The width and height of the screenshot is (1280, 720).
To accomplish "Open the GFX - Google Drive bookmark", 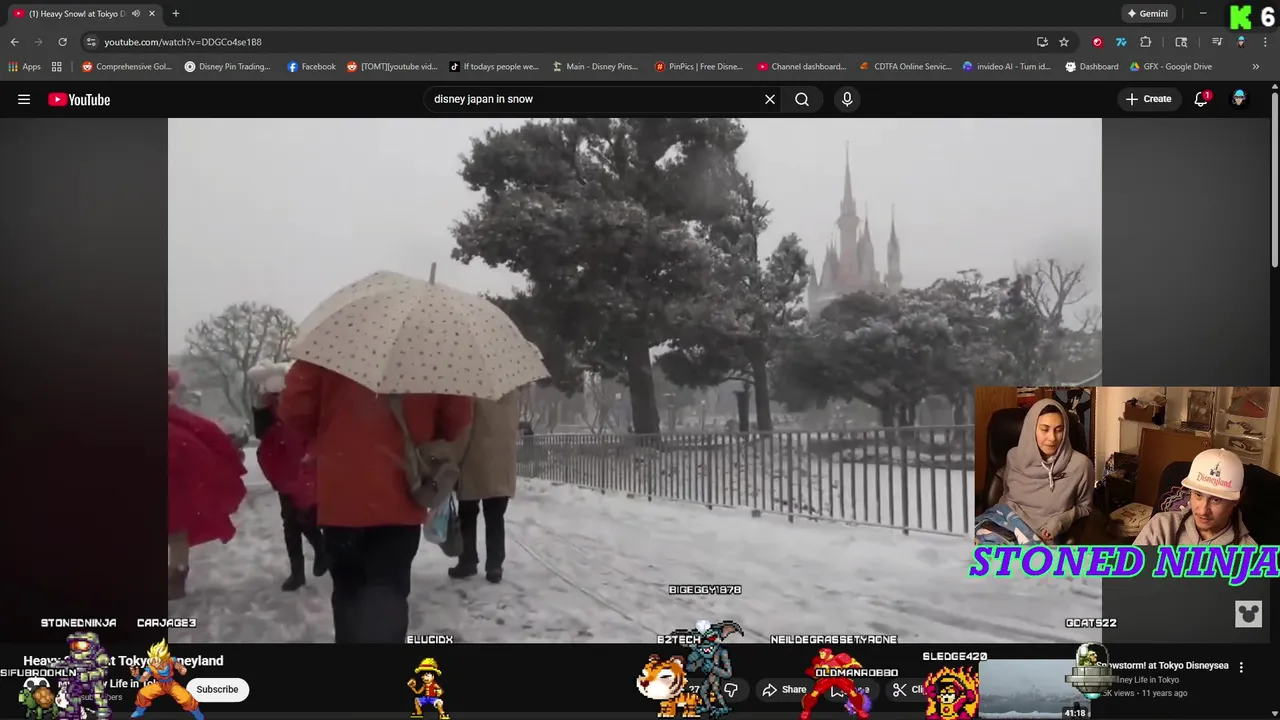I will (x=1171, y=67).
